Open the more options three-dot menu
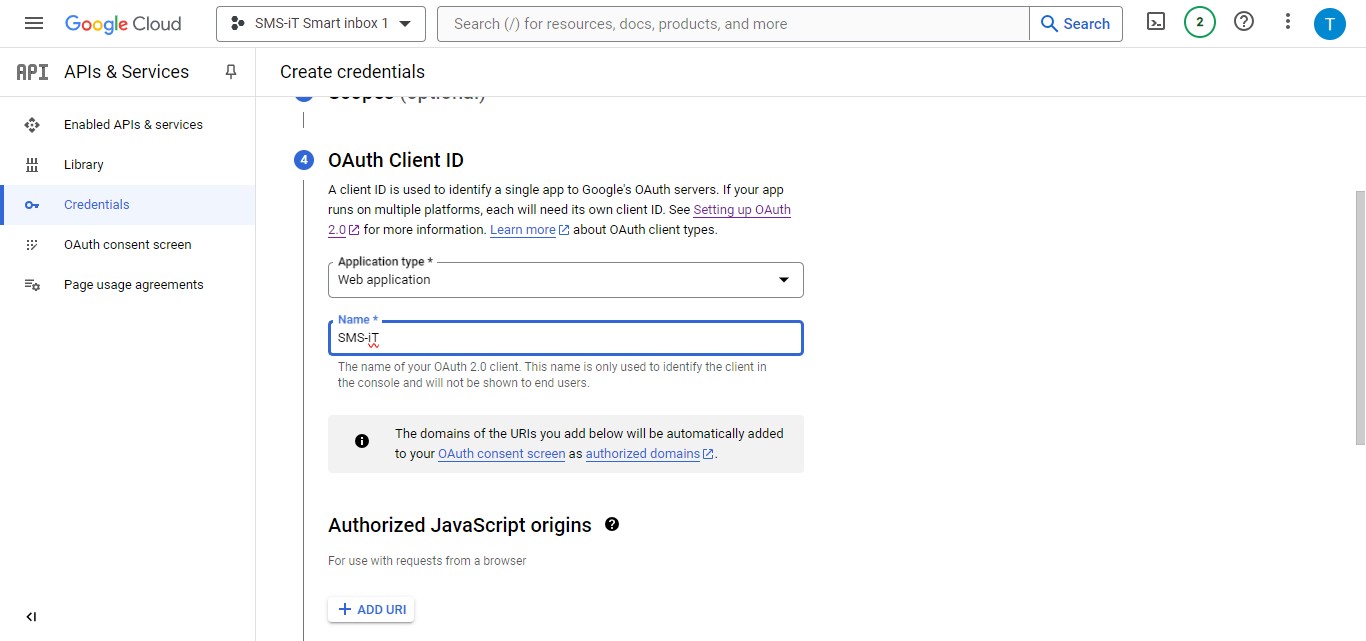This screenshot has width=1366, height=641. pos(1287,22)
